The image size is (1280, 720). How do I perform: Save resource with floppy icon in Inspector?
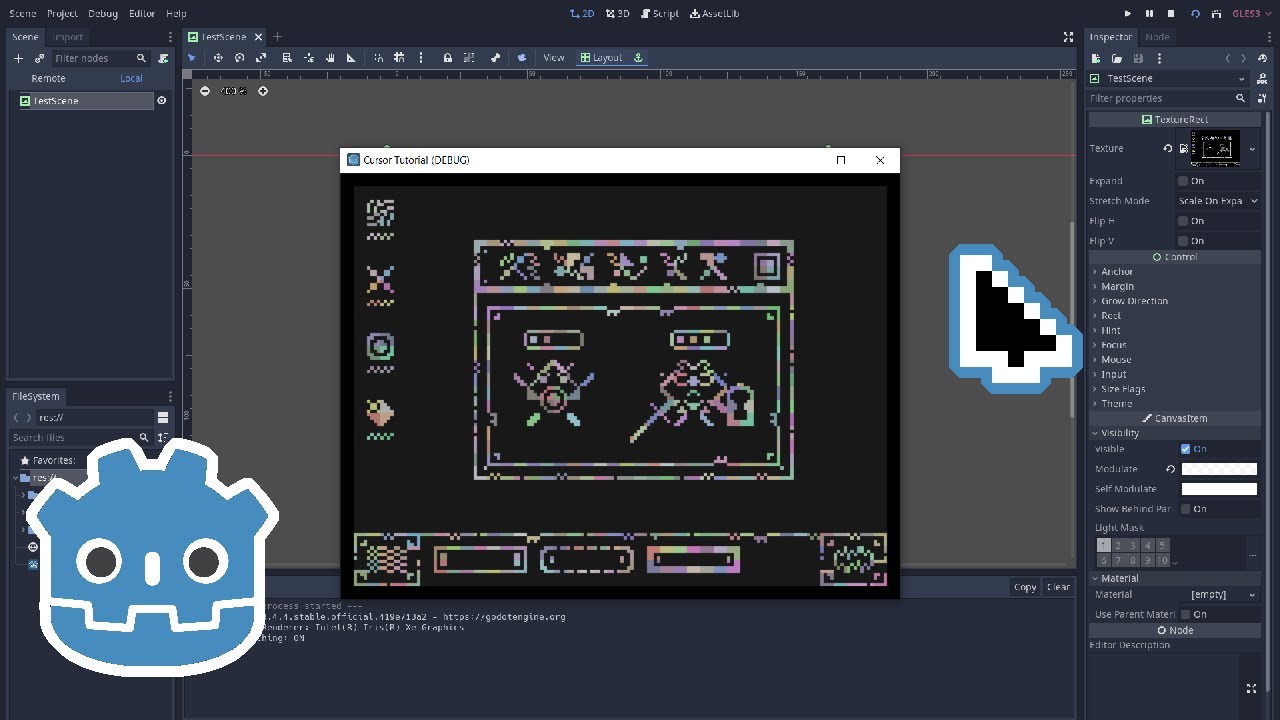[x=1138, y=59]
